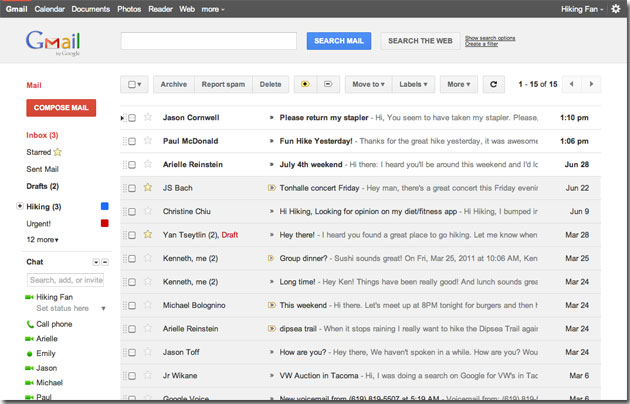630x404 pixels.
Task: Tick the checkbox for Arielle Reinstein July 4th email
Action: [x=132, y=165]
